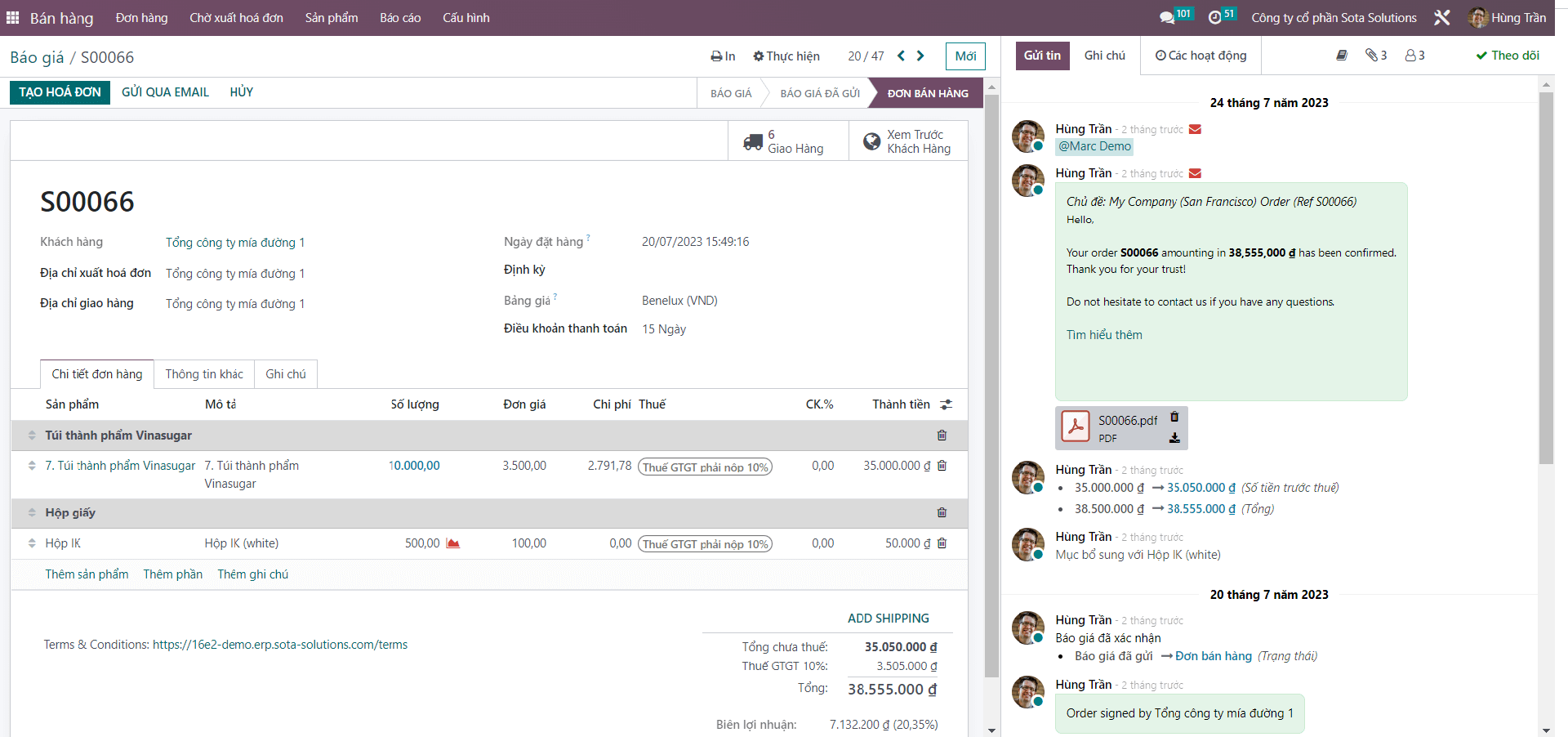
Task: Delete the Hộp IK order line
Action: tap(942, 543)
